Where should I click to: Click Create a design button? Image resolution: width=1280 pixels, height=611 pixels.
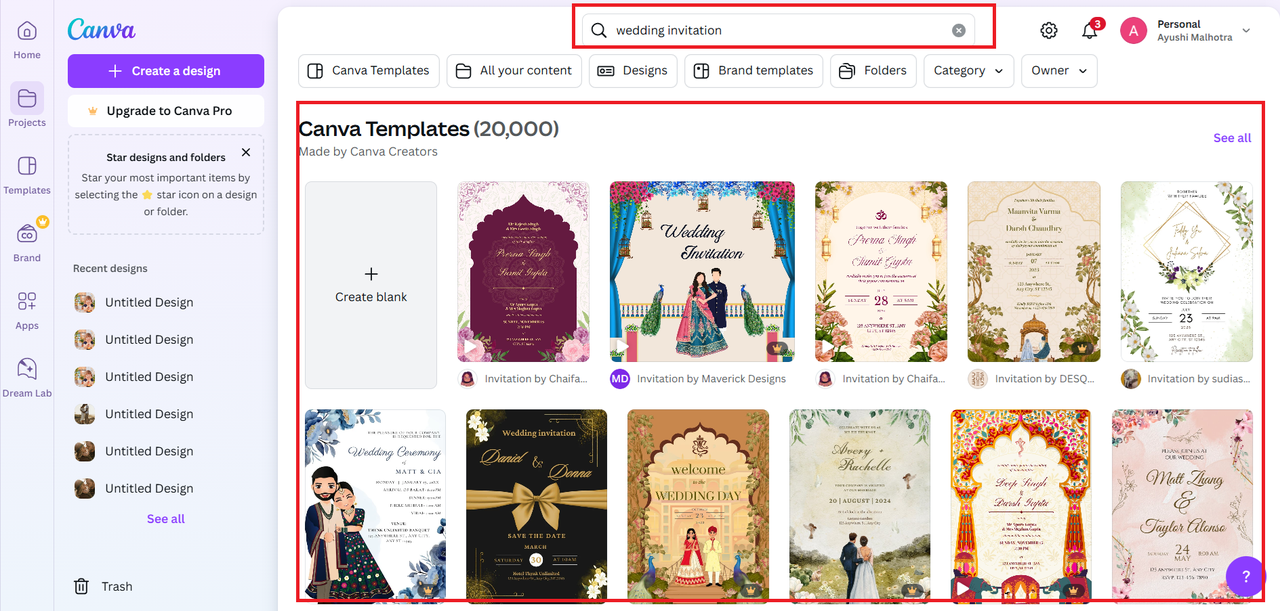166,71
